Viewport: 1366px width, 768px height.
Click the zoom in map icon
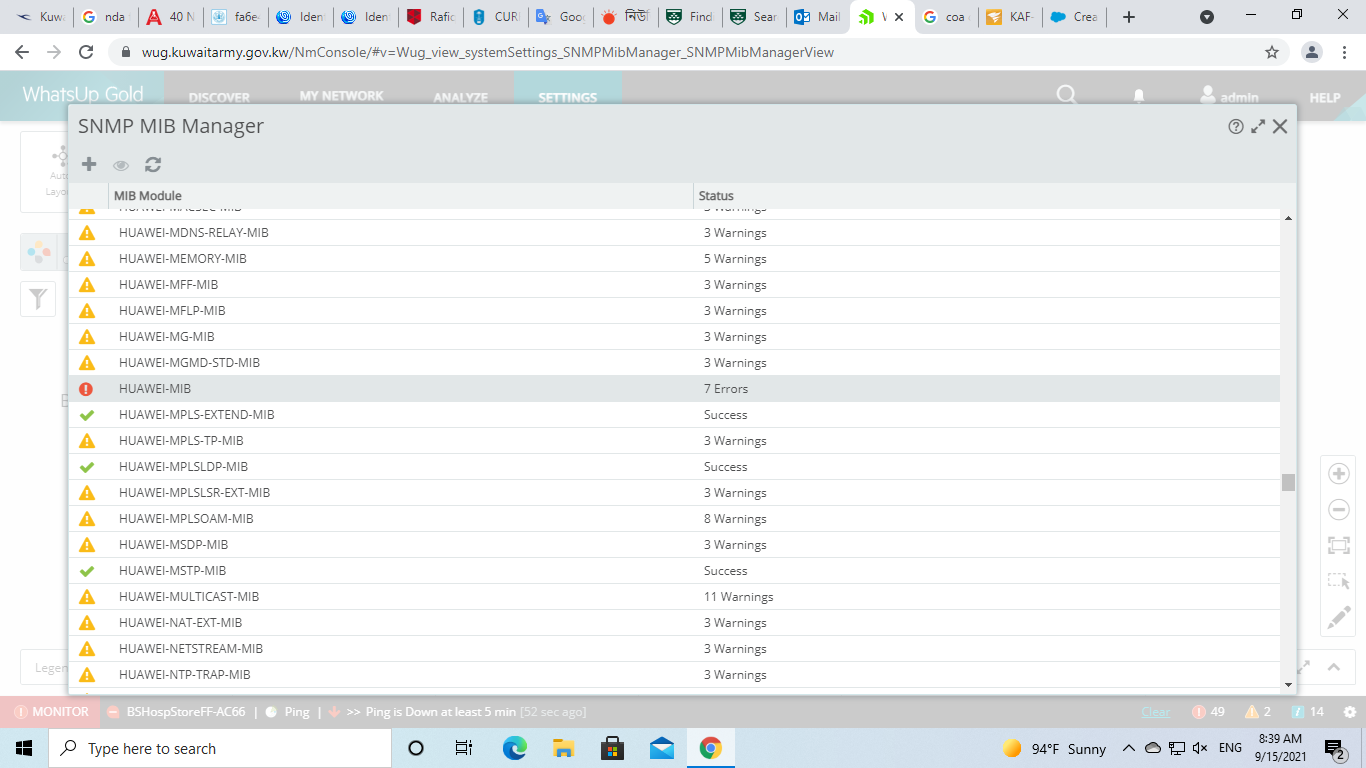point(1339,474)
